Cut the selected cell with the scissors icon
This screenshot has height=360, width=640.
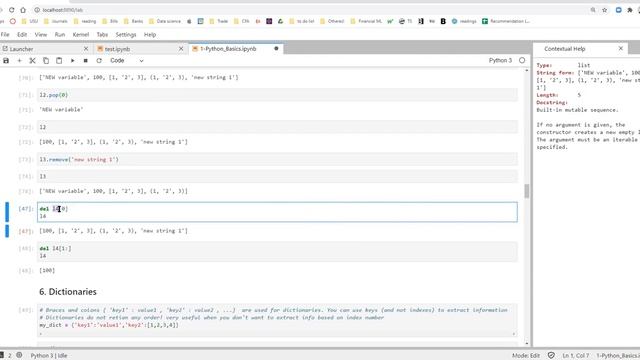pos(32,60)
